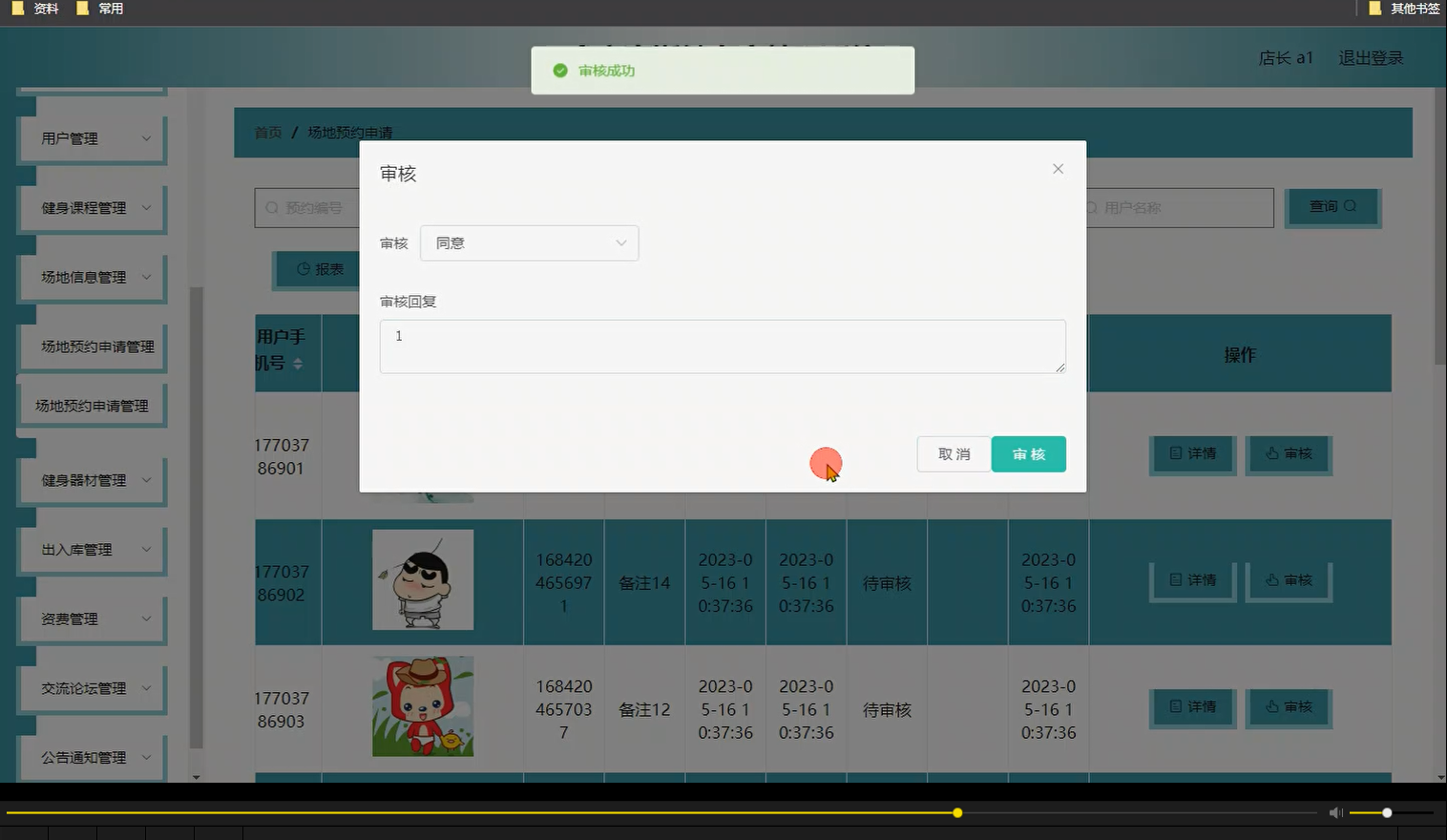The image size is (1447, 840).
Task: Expand the 健身器材管理 sidebar menu
Action: point(92,480)
